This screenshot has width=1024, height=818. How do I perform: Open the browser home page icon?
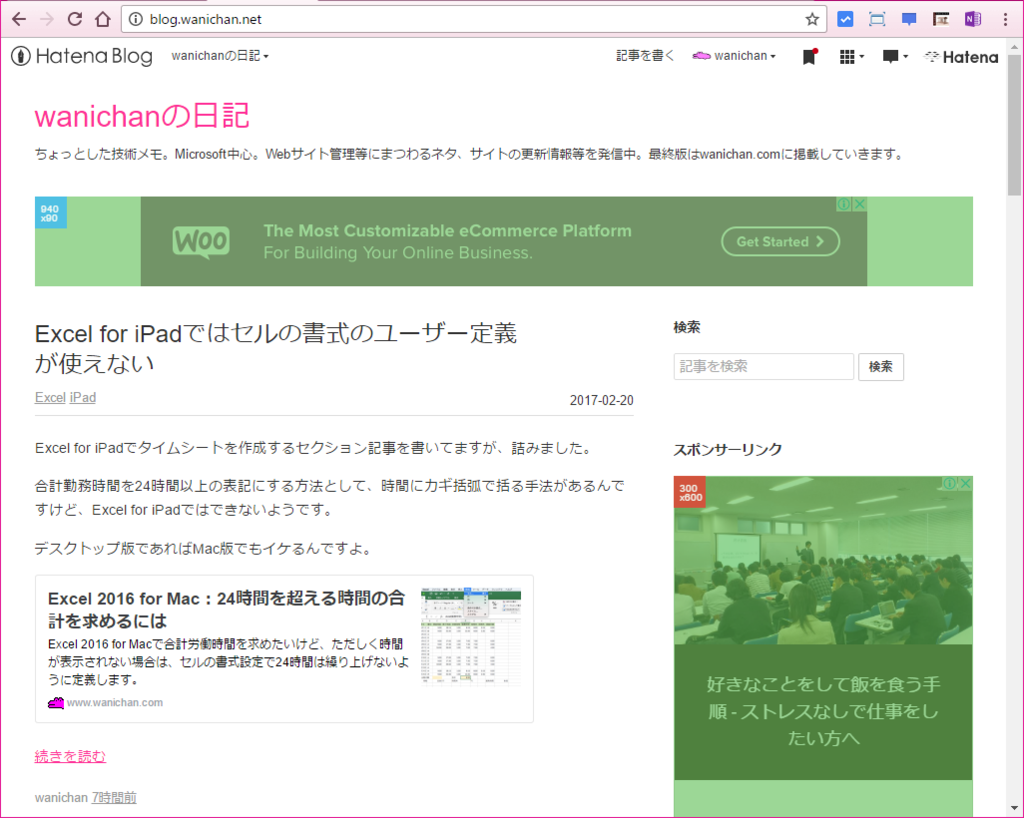(103, 19)
